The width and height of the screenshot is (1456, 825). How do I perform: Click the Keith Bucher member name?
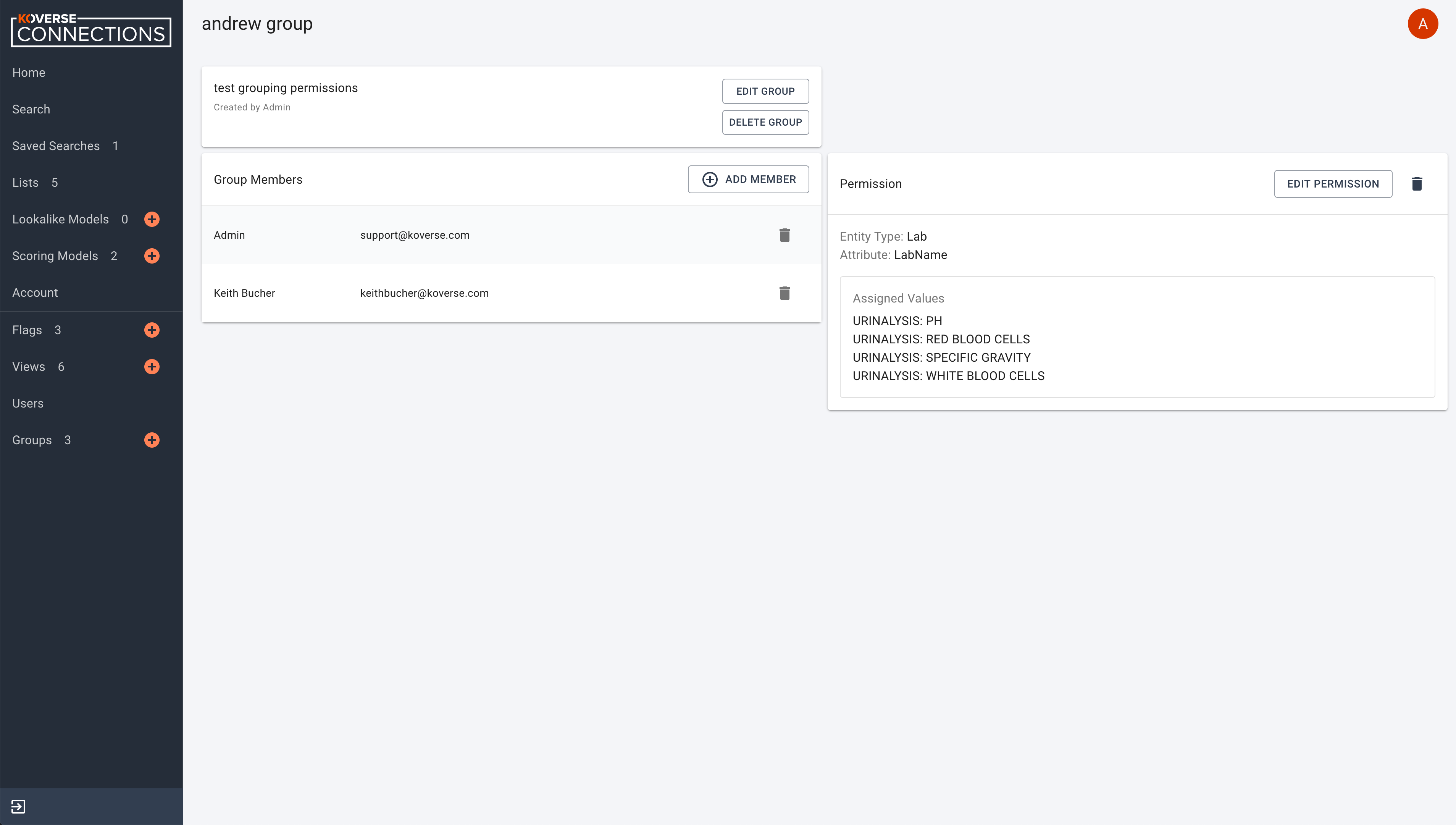(x=244, y=293)
